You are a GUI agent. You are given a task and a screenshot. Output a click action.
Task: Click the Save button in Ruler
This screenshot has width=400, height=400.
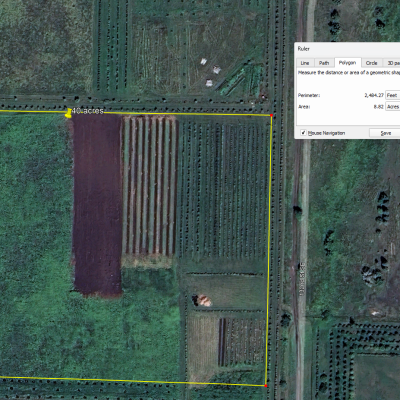point(385,133)
